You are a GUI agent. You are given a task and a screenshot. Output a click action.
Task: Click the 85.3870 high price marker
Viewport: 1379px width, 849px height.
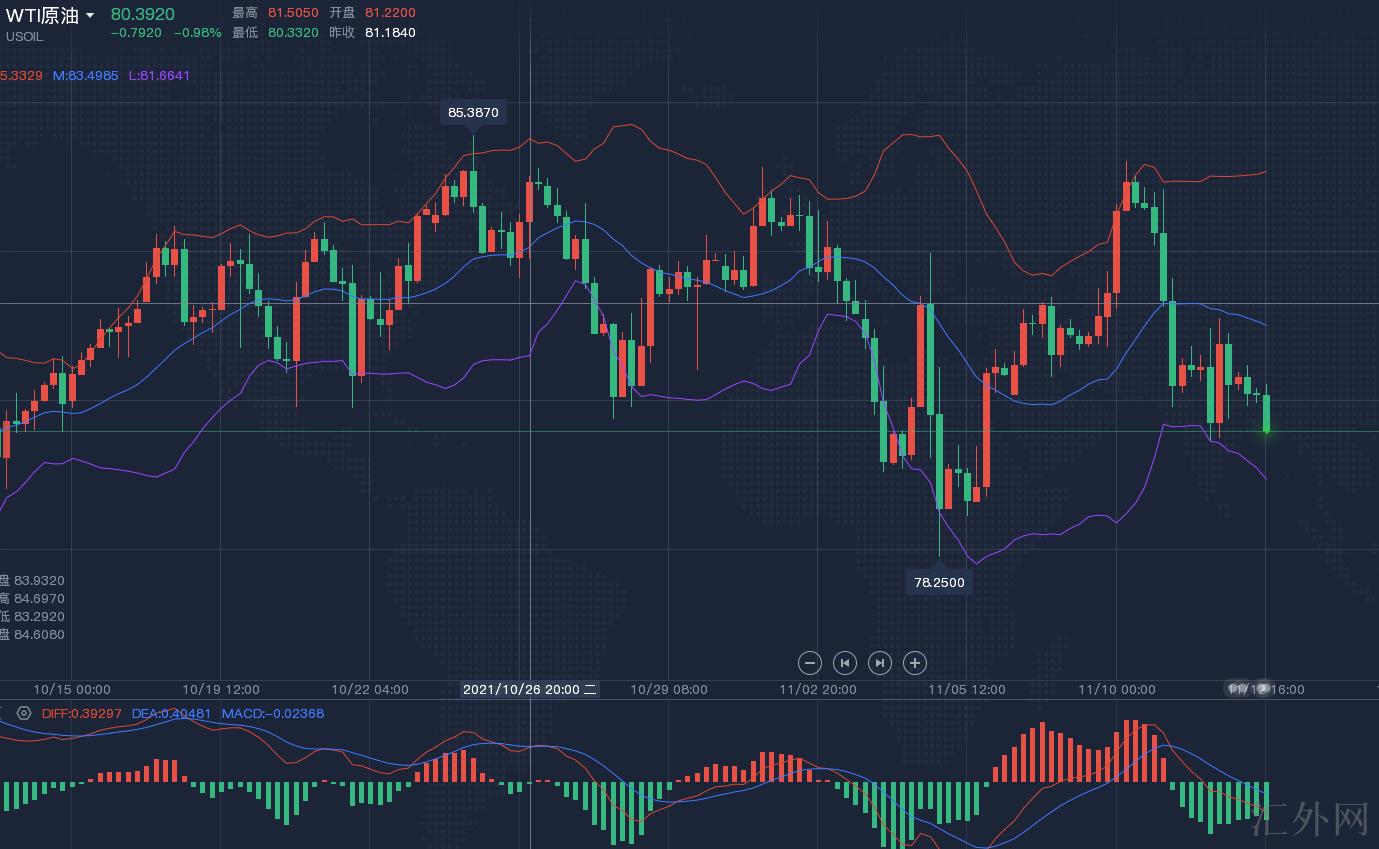pos(473,113)
